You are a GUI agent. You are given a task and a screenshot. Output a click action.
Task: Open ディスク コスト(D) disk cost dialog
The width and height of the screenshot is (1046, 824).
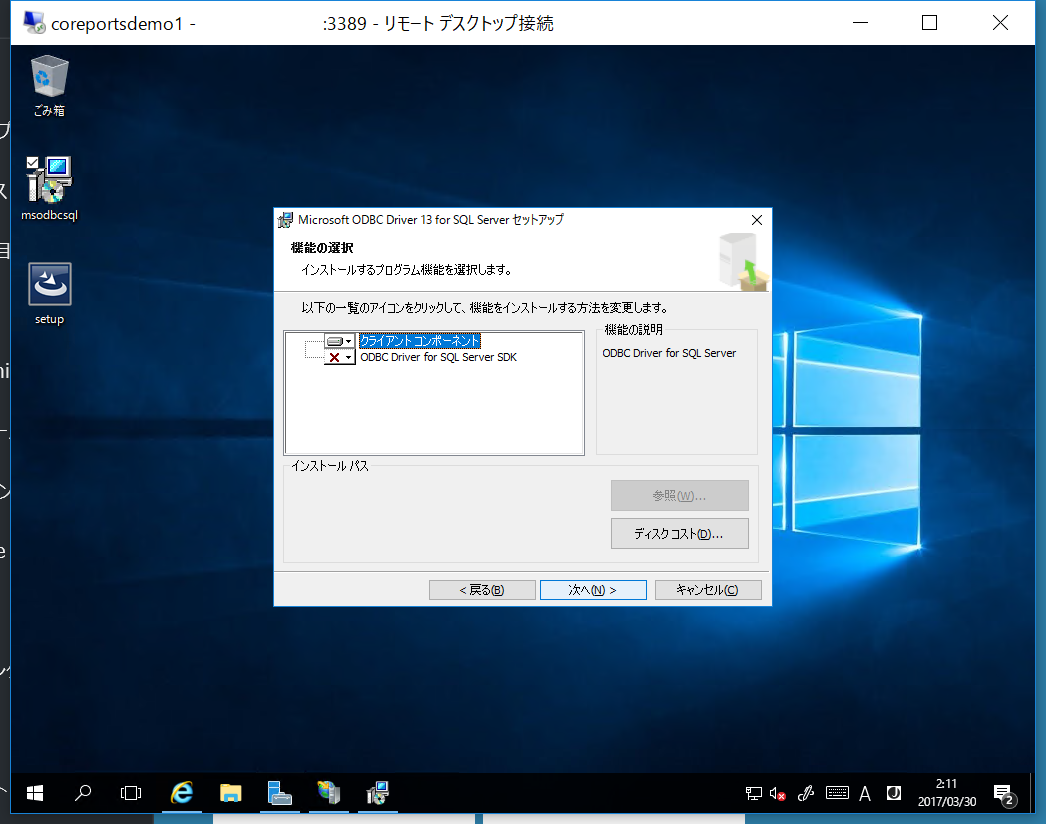pos(679,534)
